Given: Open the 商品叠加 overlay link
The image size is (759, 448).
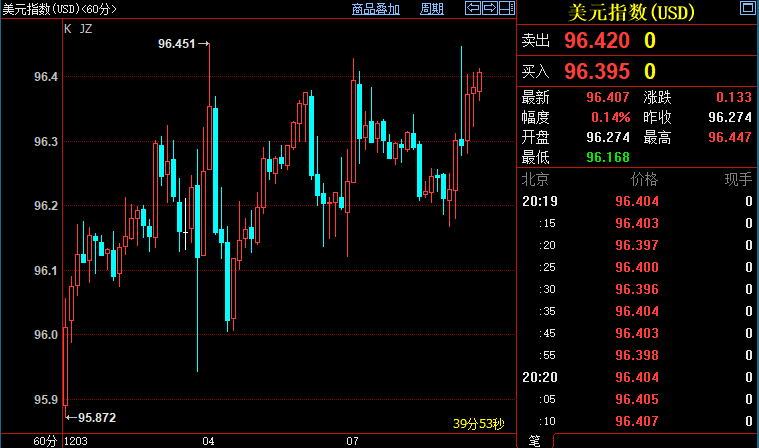Looking at the screenshot, I should coord(376,9).
